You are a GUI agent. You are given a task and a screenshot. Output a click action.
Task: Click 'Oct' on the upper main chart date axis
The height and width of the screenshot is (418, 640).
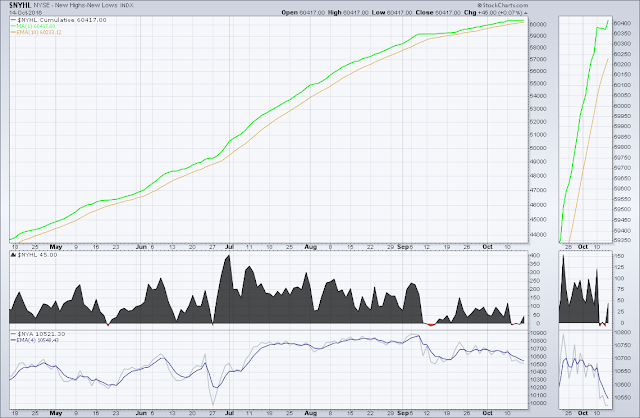click(x=487, y=247)
